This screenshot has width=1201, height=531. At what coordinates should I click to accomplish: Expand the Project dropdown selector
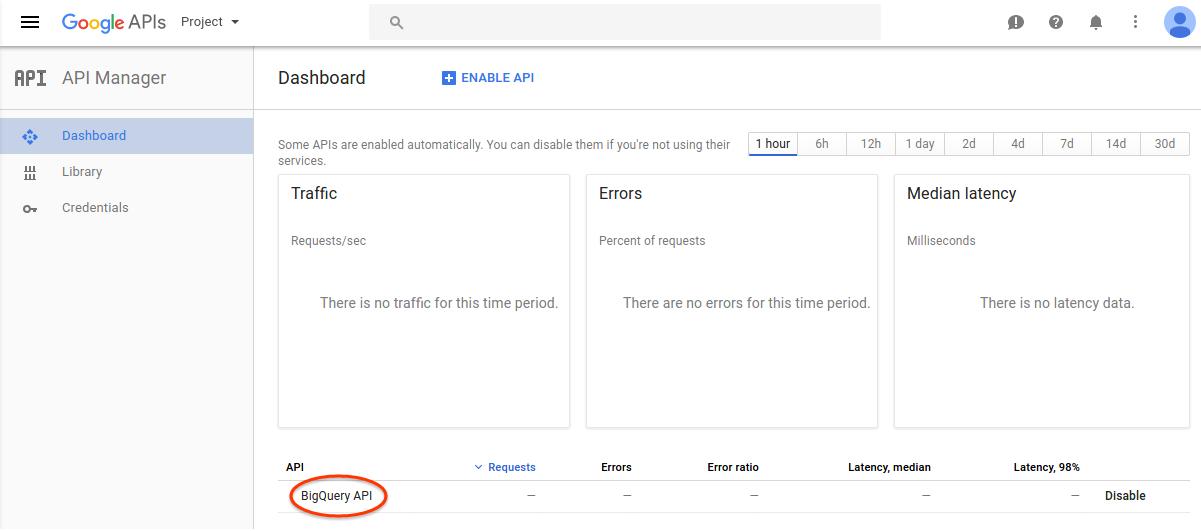click(210, 22)
